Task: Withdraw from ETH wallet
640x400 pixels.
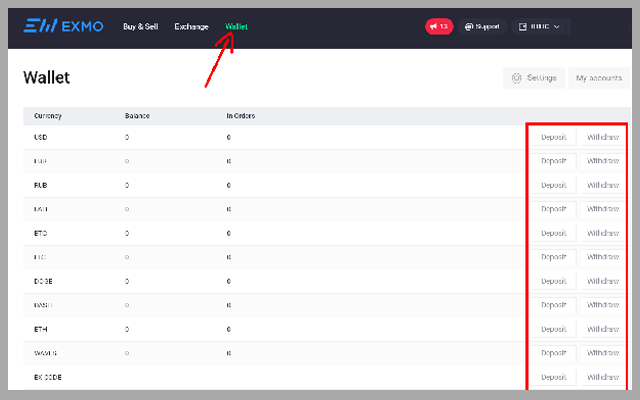Action: [x=602, y=329]
